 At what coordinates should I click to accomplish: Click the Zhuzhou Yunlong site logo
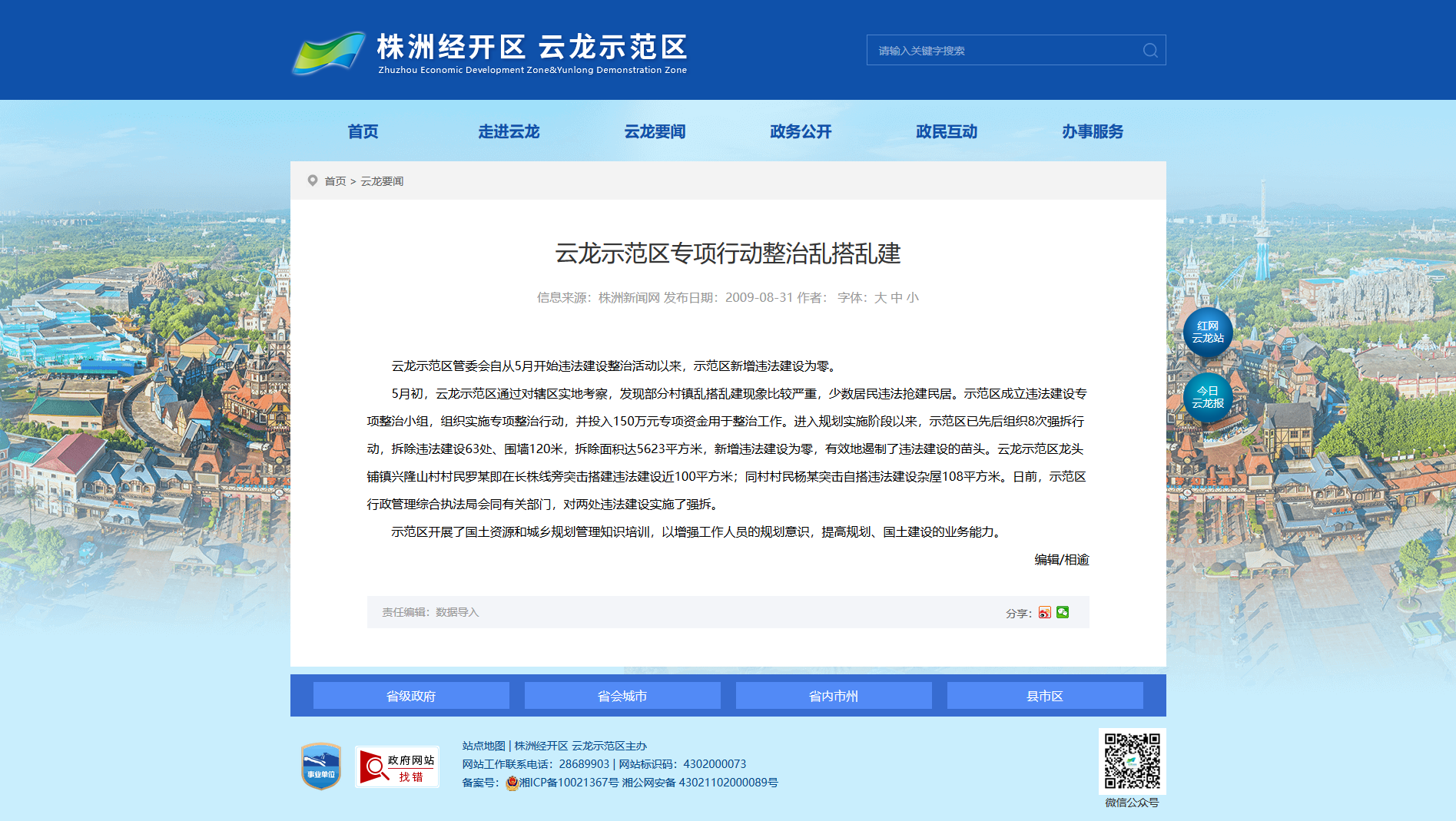[x=489, y=52]
